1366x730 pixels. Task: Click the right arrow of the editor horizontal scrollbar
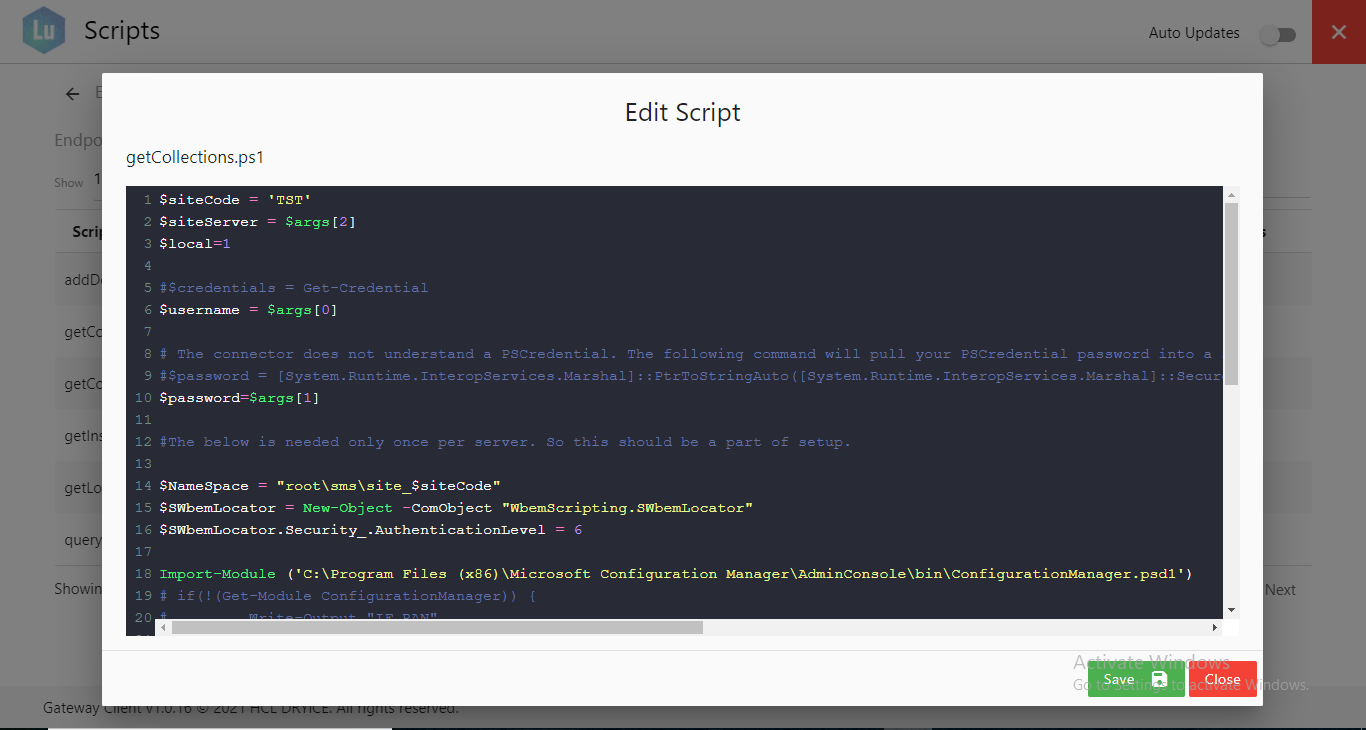tap(1214, 627)
